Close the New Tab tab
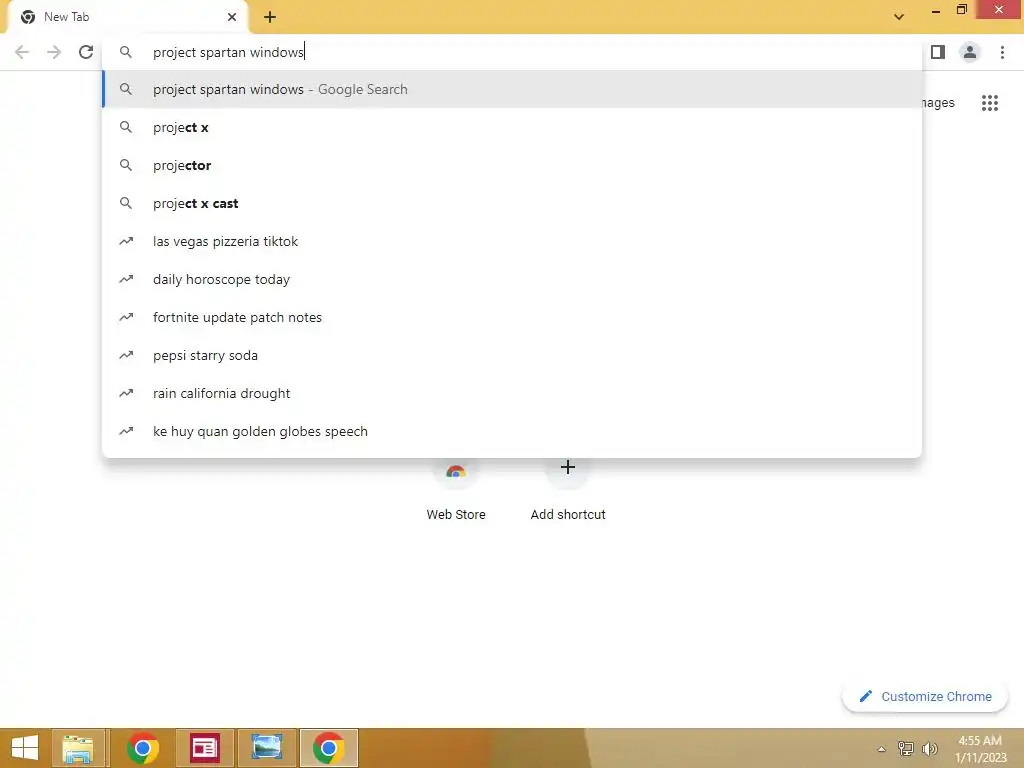Screen dimensions: 1024x768 coord(232,17)
